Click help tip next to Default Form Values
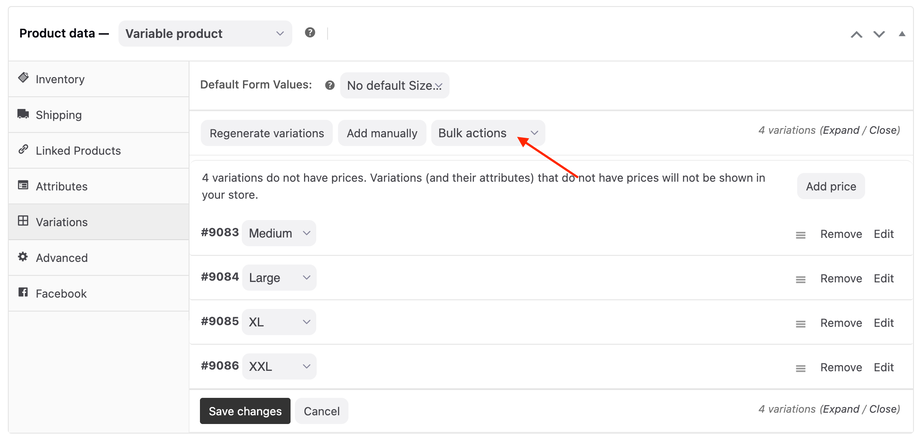The width and height of the screenshot is (920, 441). 330,86
